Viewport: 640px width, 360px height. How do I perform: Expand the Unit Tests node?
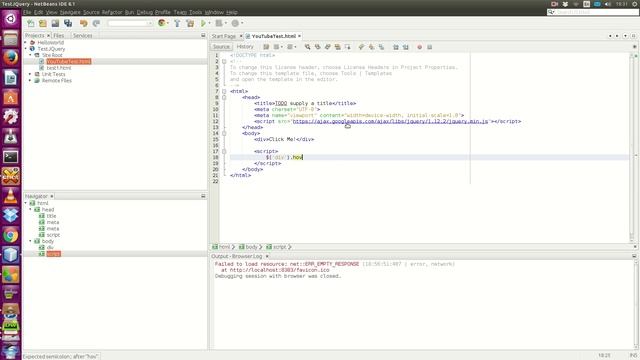[x=30, y=74]
